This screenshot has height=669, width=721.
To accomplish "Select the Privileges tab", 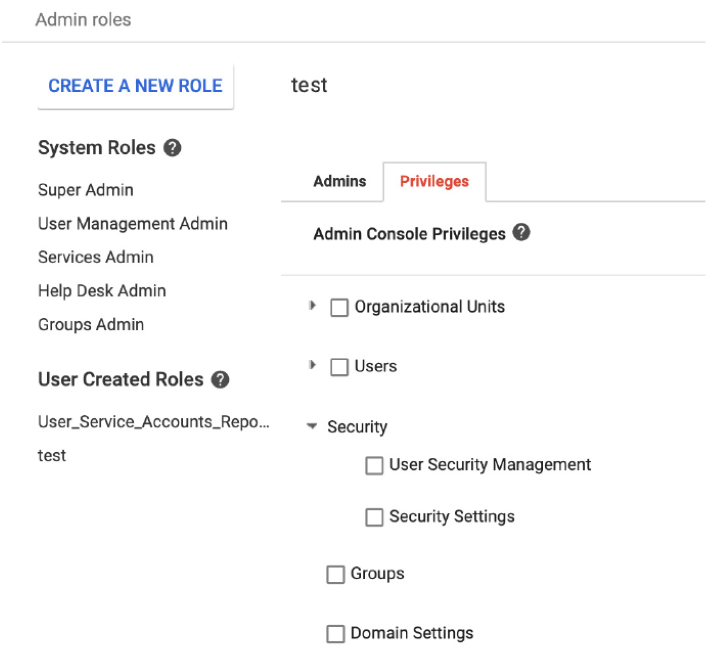I will pos(434,182).
